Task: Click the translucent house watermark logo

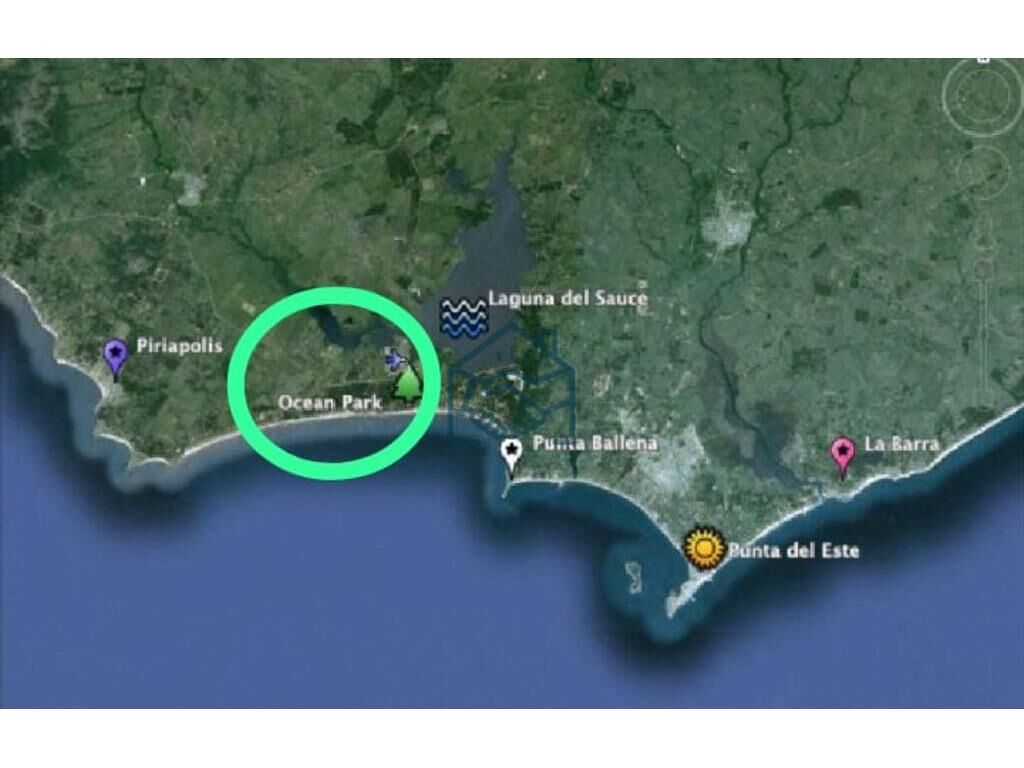Action: [x=511, y=382]
